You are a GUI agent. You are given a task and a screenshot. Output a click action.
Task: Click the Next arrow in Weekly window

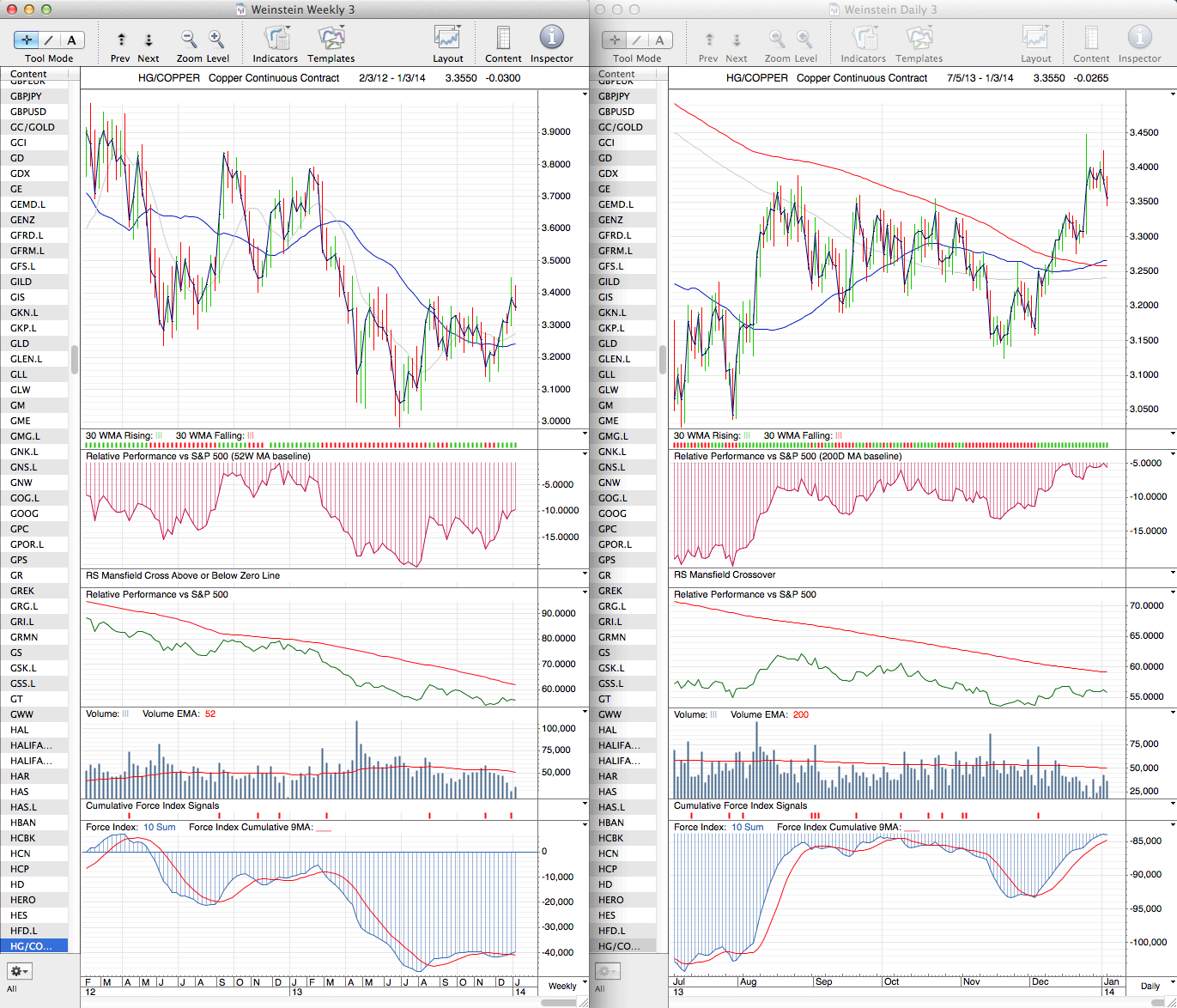pos(149,39)
